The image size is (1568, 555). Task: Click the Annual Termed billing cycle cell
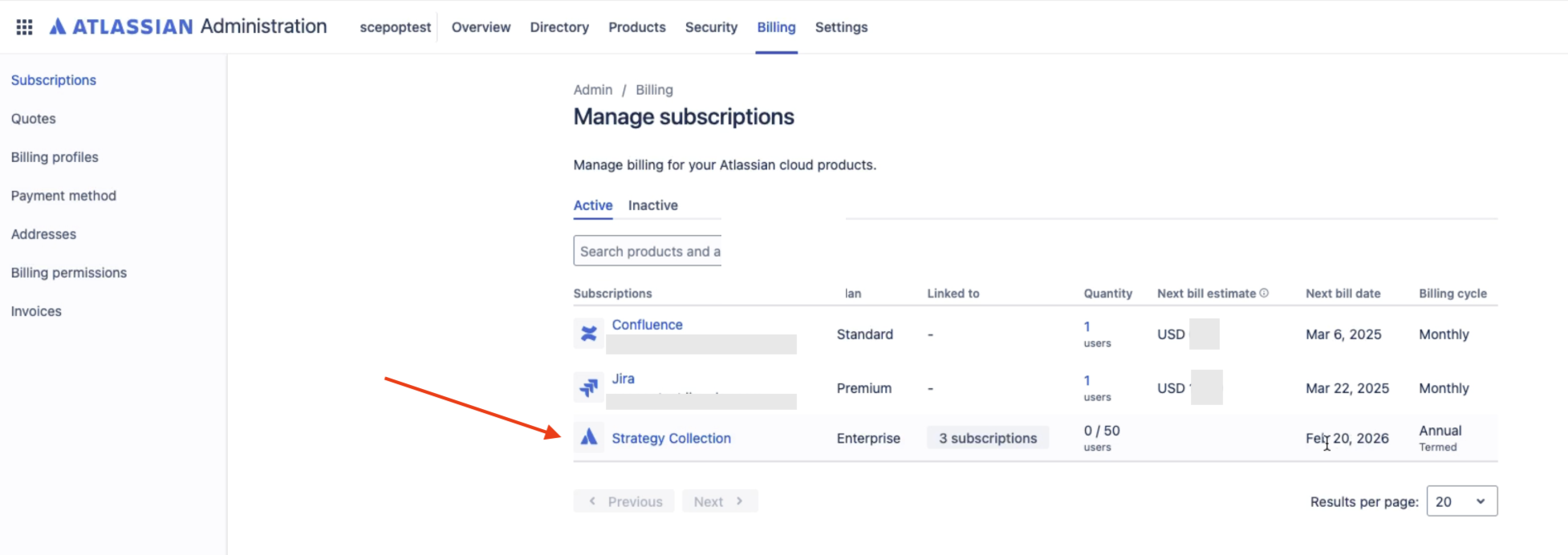pyautogui.click(x=1440, y=438)
